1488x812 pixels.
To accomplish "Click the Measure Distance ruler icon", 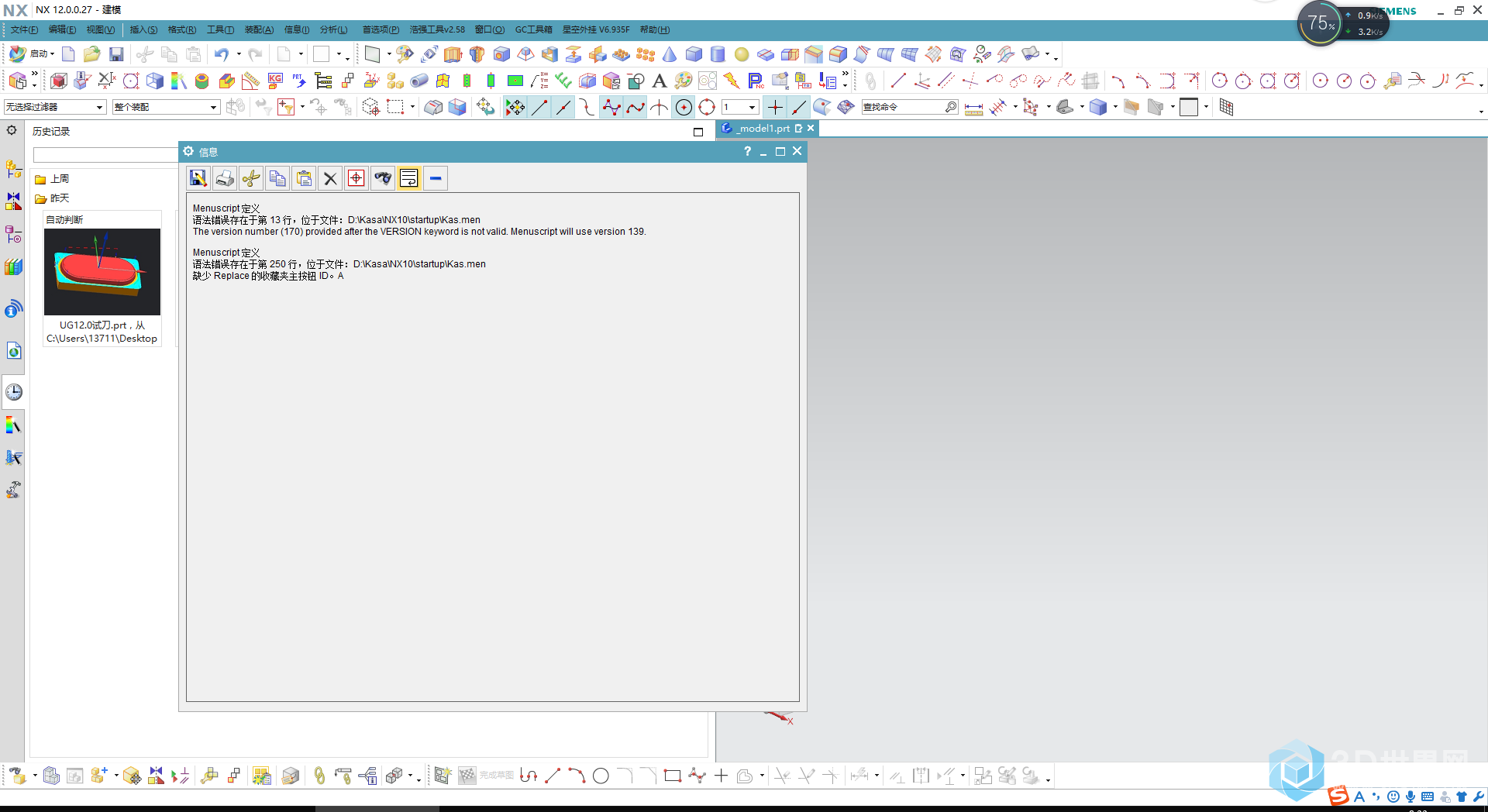I will pos(973,108).
